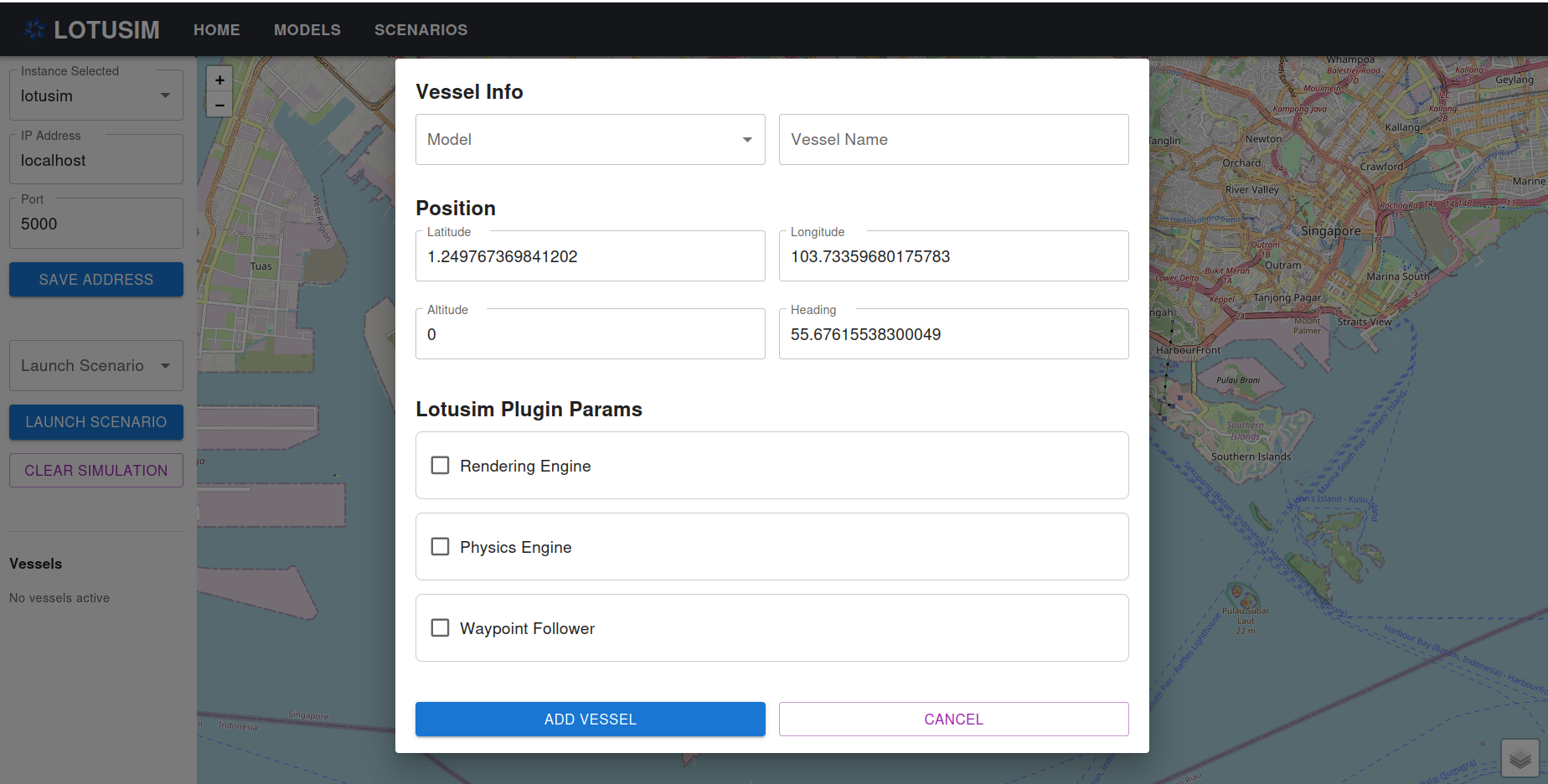Navigate to SCENARIOS
Screen dimensions: 1548x784
coord(421,30)
